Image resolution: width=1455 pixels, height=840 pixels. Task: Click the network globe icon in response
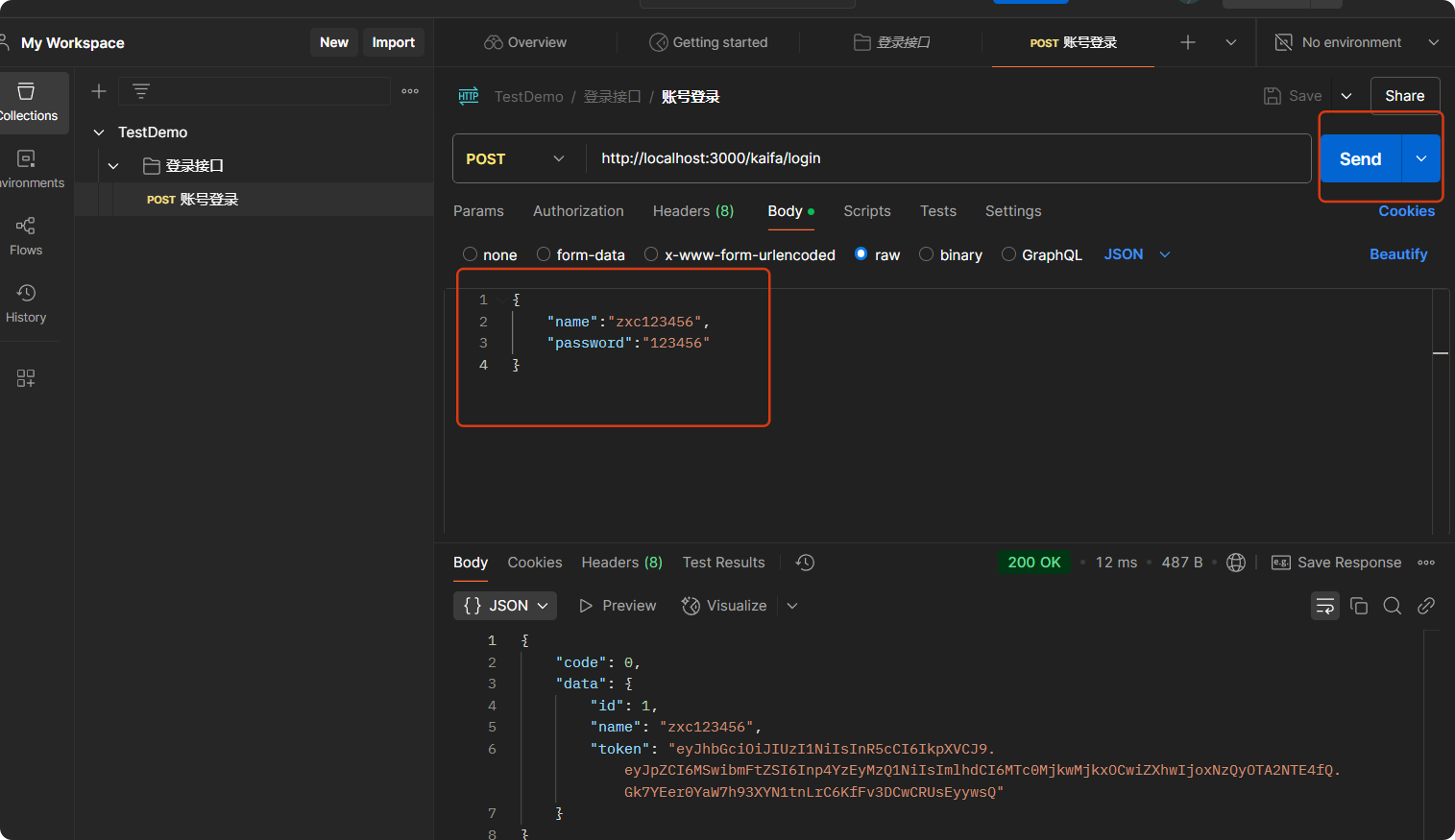click(1236, 563)
